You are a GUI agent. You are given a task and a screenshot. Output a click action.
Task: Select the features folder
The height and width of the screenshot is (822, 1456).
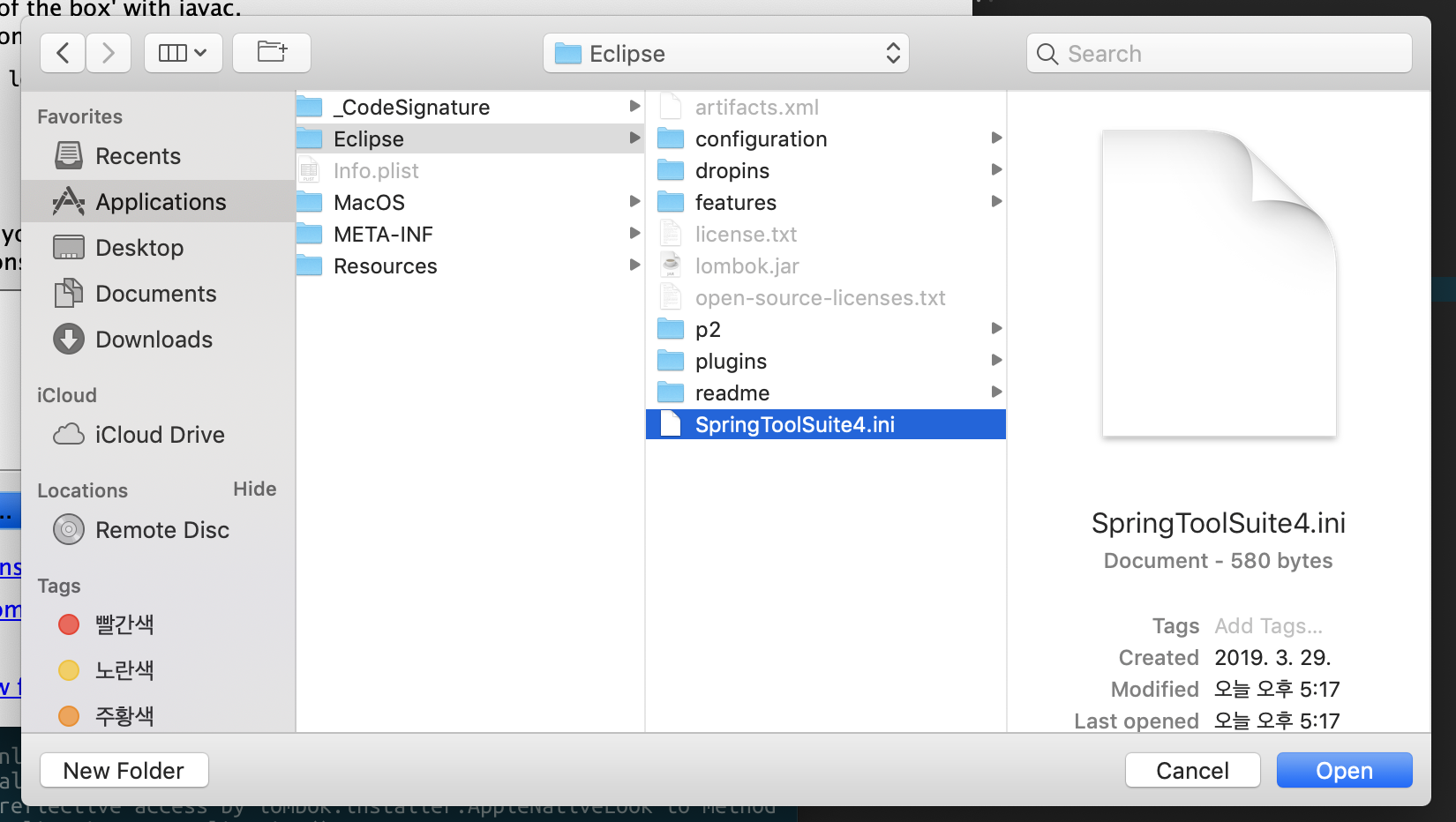826,203
